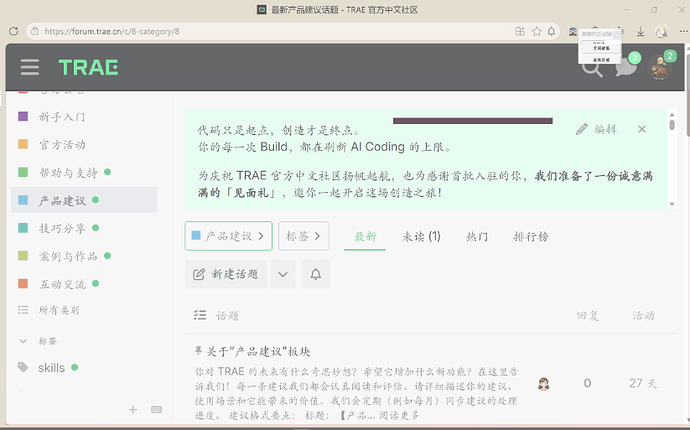Click 阅读更多 in the topic excerpt
The height and width of the screenshot is (430, 690).
click(399, 415)
